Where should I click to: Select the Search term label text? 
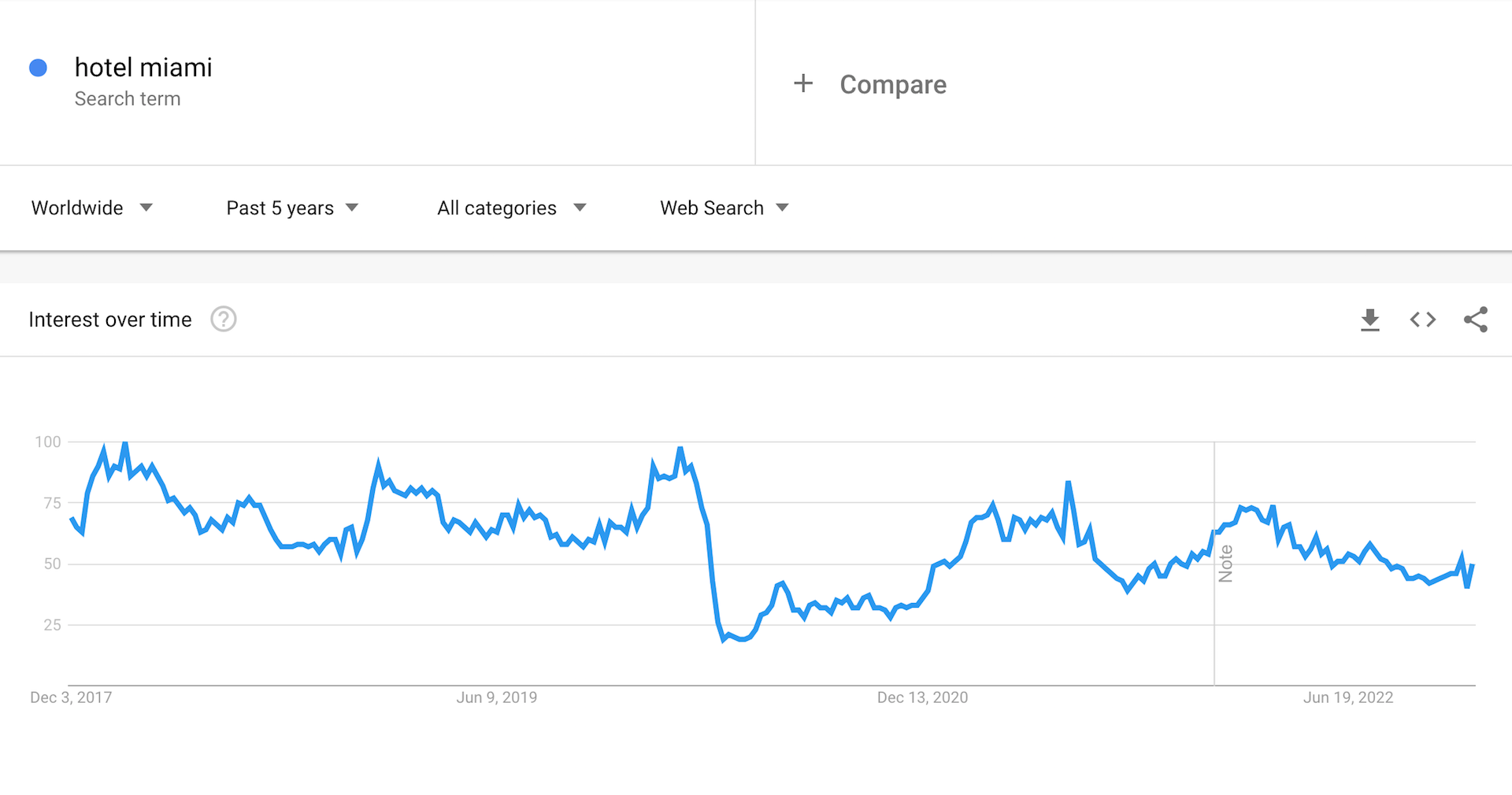pyautogui.click(x=128, y=98)
